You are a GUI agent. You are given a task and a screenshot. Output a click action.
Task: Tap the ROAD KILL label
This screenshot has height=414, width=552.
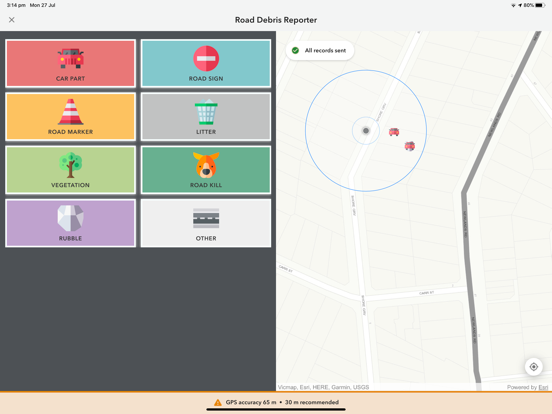(x=206, y=185)
